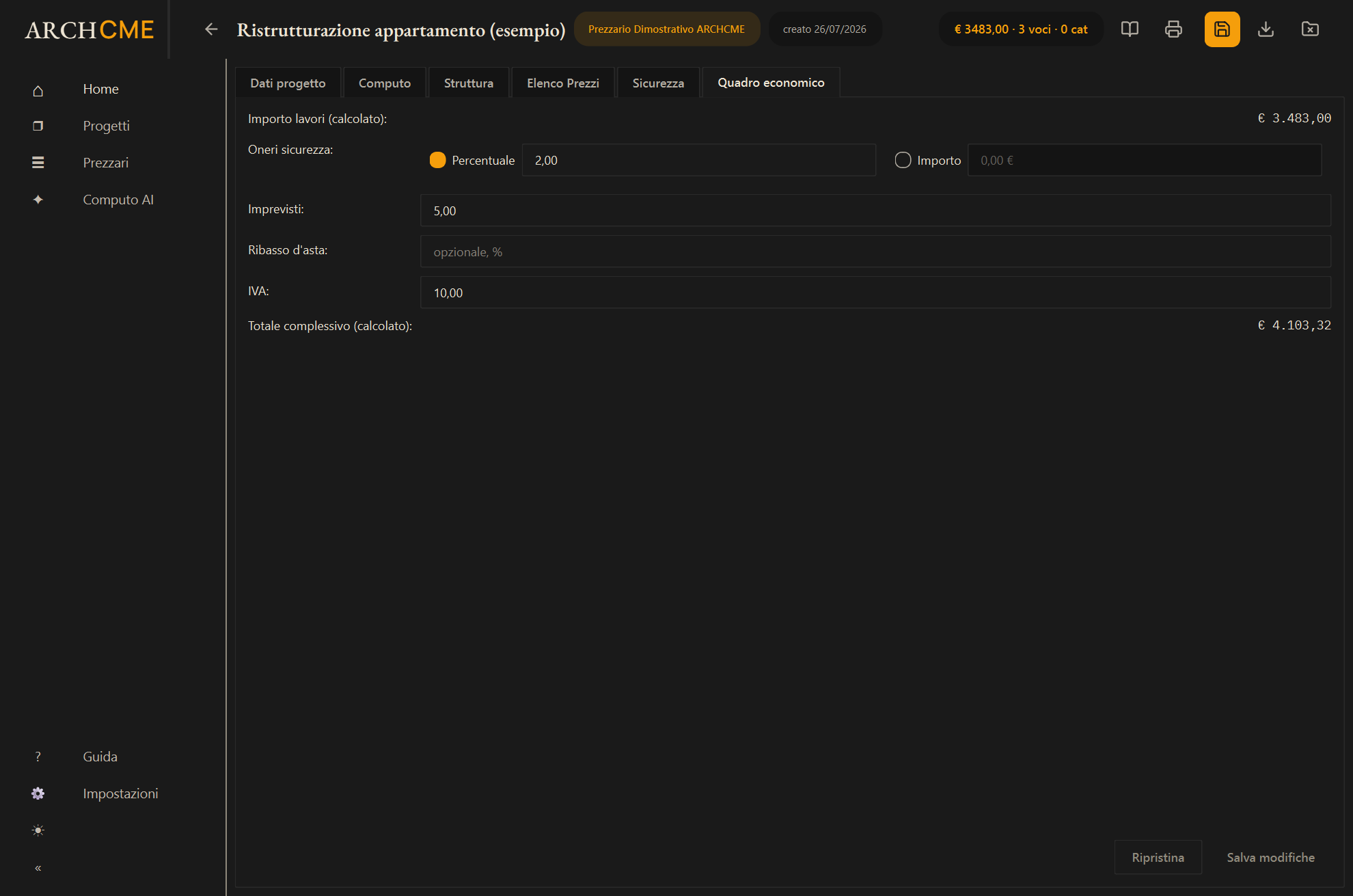Open Impostazioni in the sidebar

(x=120, y=793)
